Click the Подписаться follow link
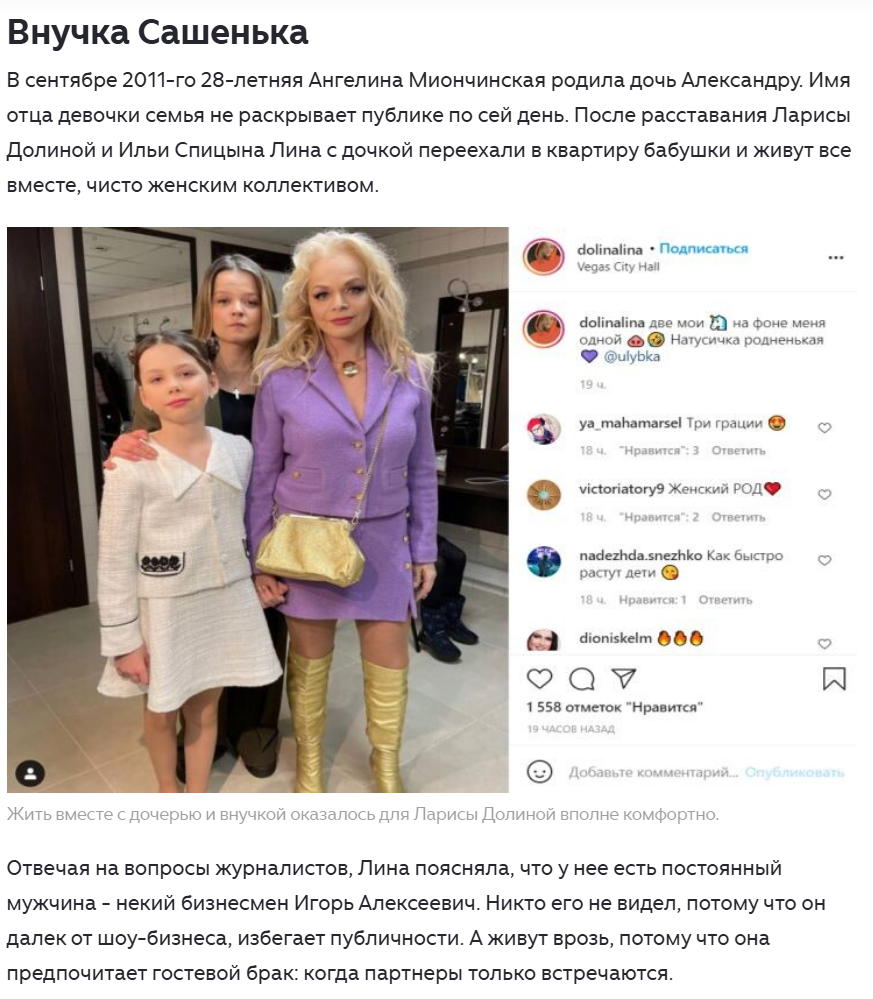873x999 pixels. (x=703, y=248)
